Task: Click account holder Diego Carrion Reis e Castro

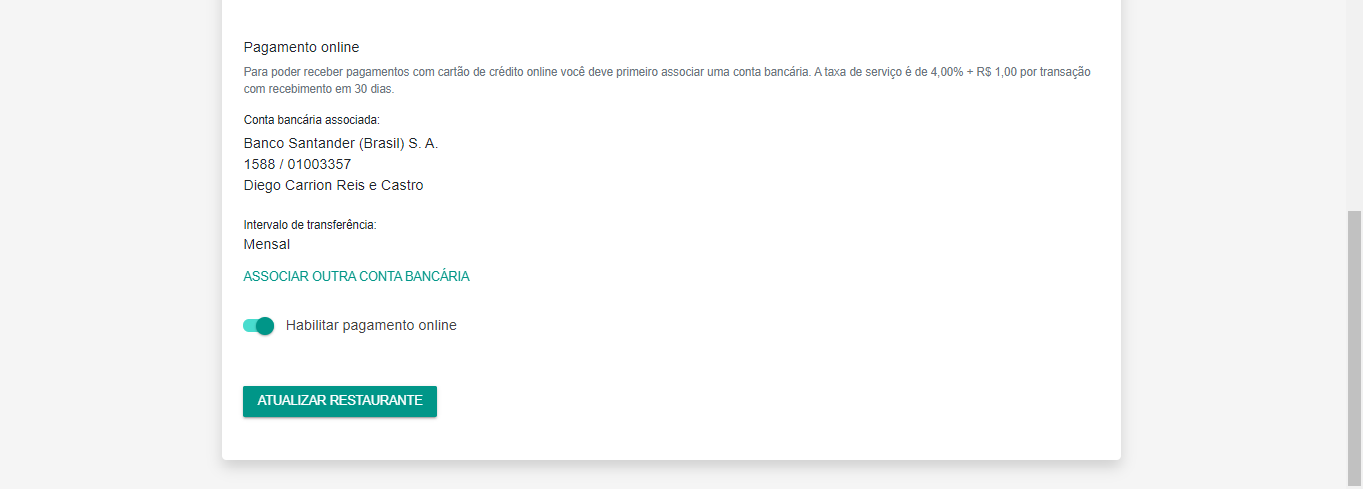Action: pyautogui.click(x=333, y=185)
